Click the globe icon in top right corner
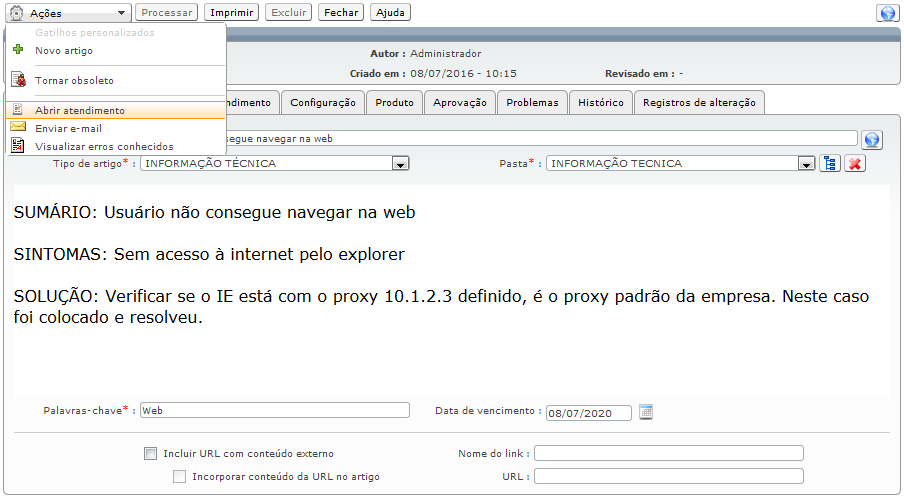The width and height of the screenshot is (904, 498). pyautogui.click(x=886, y=13)
